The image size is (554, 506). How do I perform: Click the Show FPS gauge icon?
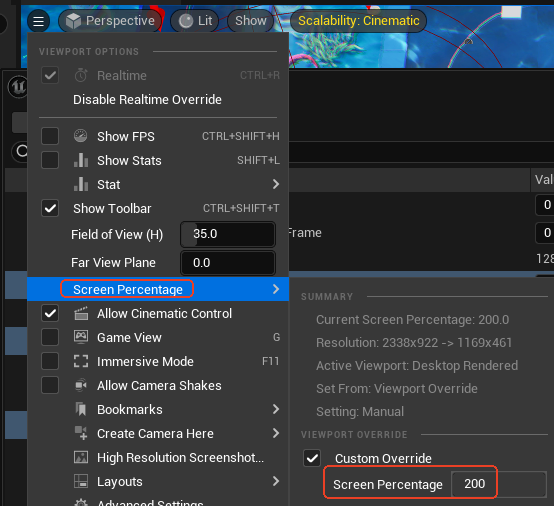[x=81, y=136]
